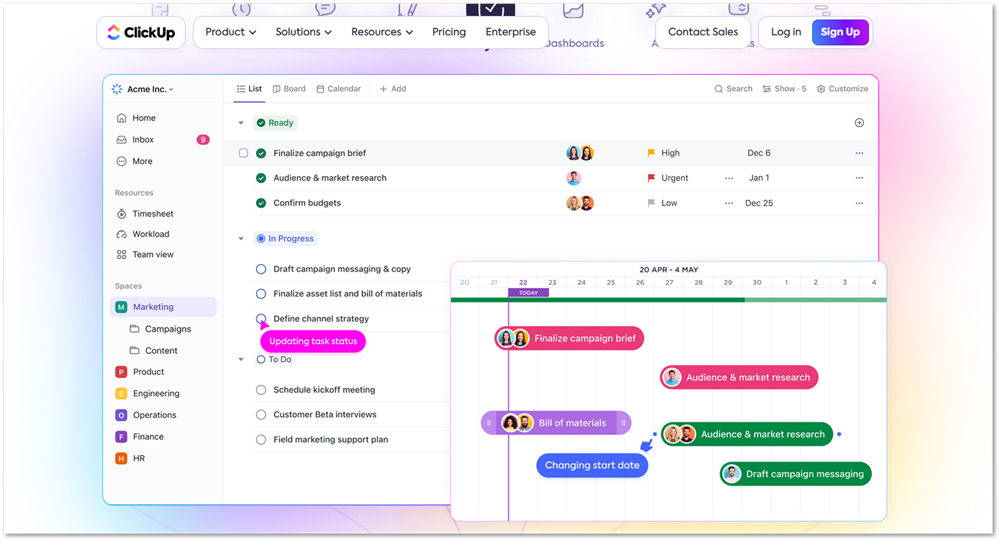Select the HR space H icon
The height and width of the screenshot is (540, 999).
[x=121, y=458]
